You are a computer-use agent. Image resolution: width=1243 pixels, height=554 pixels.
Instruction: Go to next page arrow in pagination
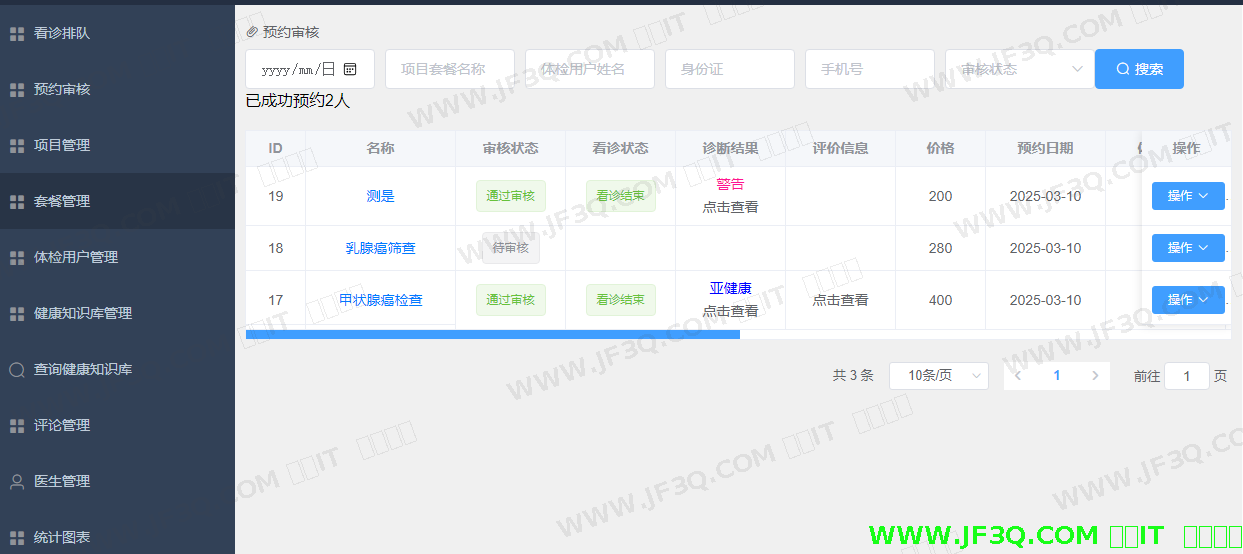point(1095,376)
